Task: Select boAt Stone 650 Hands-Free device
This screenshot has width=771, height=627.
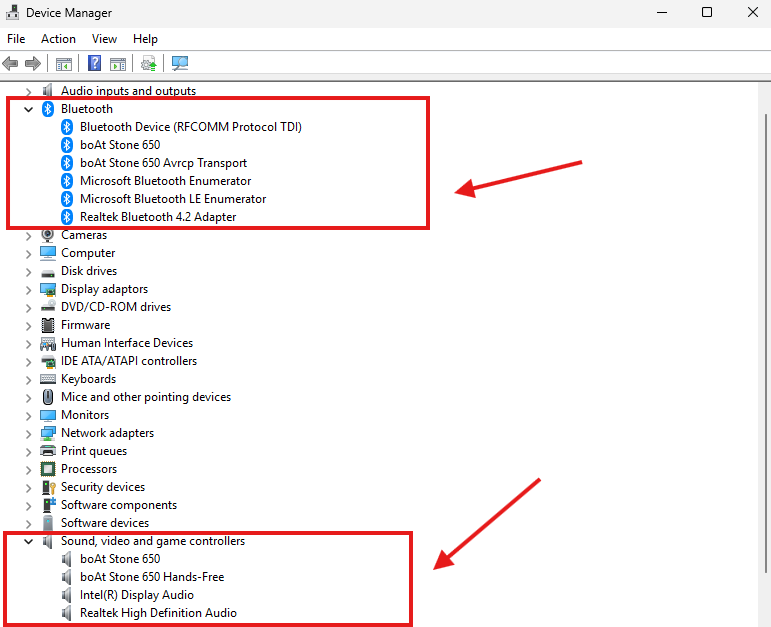Action: 151,577
